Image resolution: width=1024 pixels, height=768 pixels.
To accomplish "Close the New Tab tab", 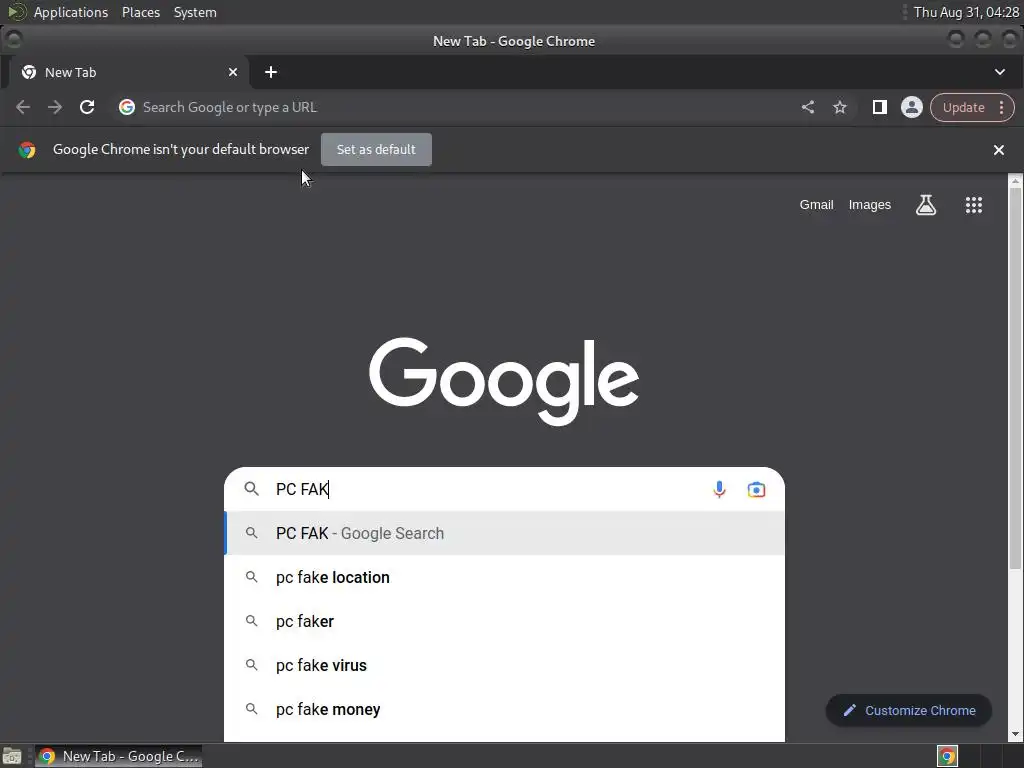I will click(232, 72).
